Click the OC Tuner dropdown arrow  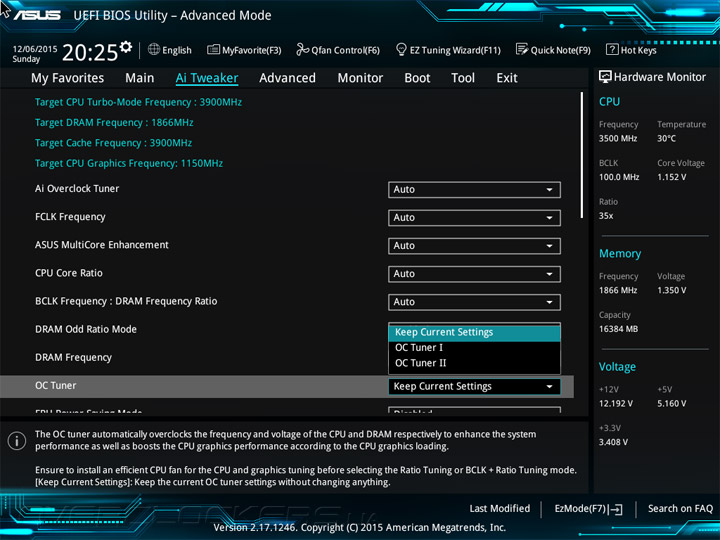coord(549,387)
